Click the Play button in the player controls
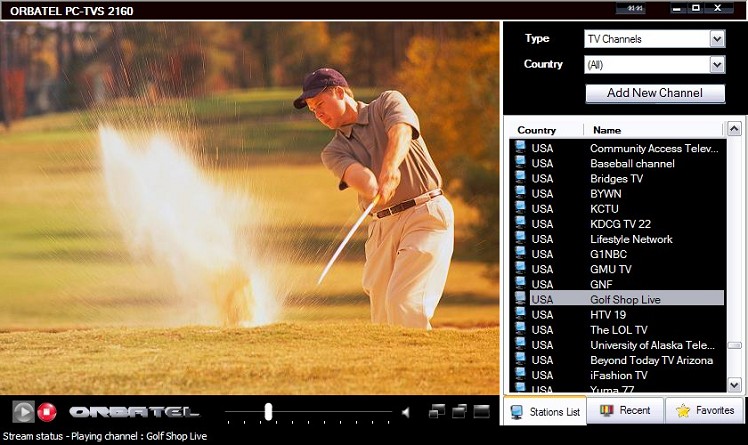The width and height of the screenshot is (748, 445). tap(23, 412)
